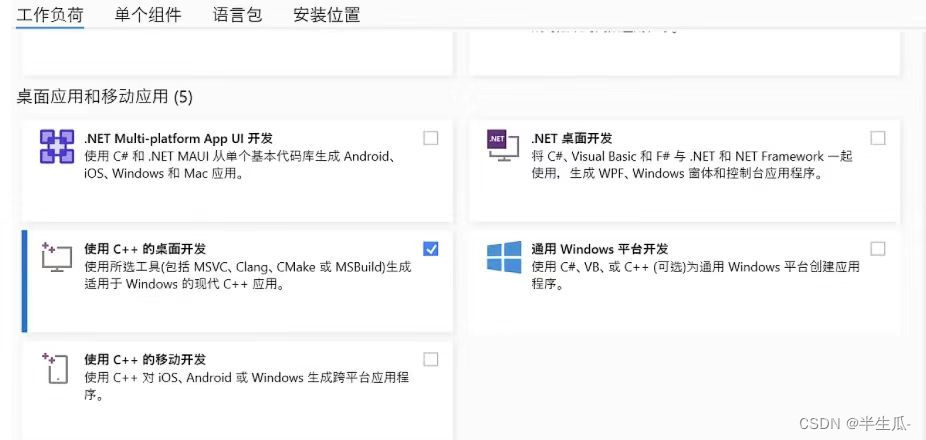Viewport: 926px width, 440px height.
Task: Click the .NET MAUI workload icon
Action: click(x=57, y=146)
